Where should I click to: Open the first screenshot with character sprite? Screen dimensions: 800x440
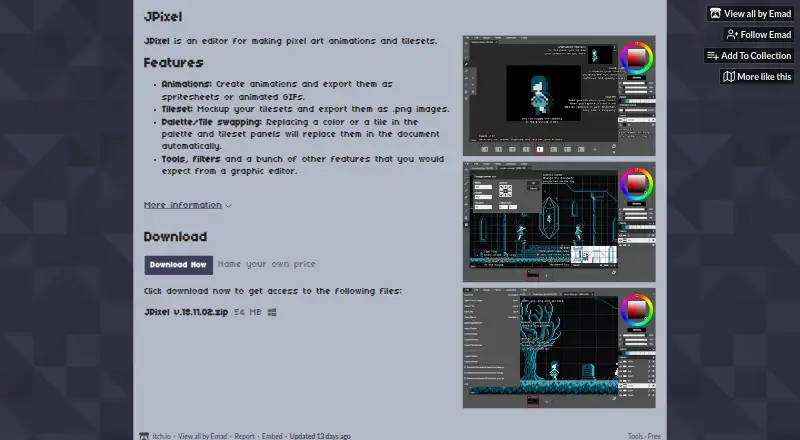559,95
